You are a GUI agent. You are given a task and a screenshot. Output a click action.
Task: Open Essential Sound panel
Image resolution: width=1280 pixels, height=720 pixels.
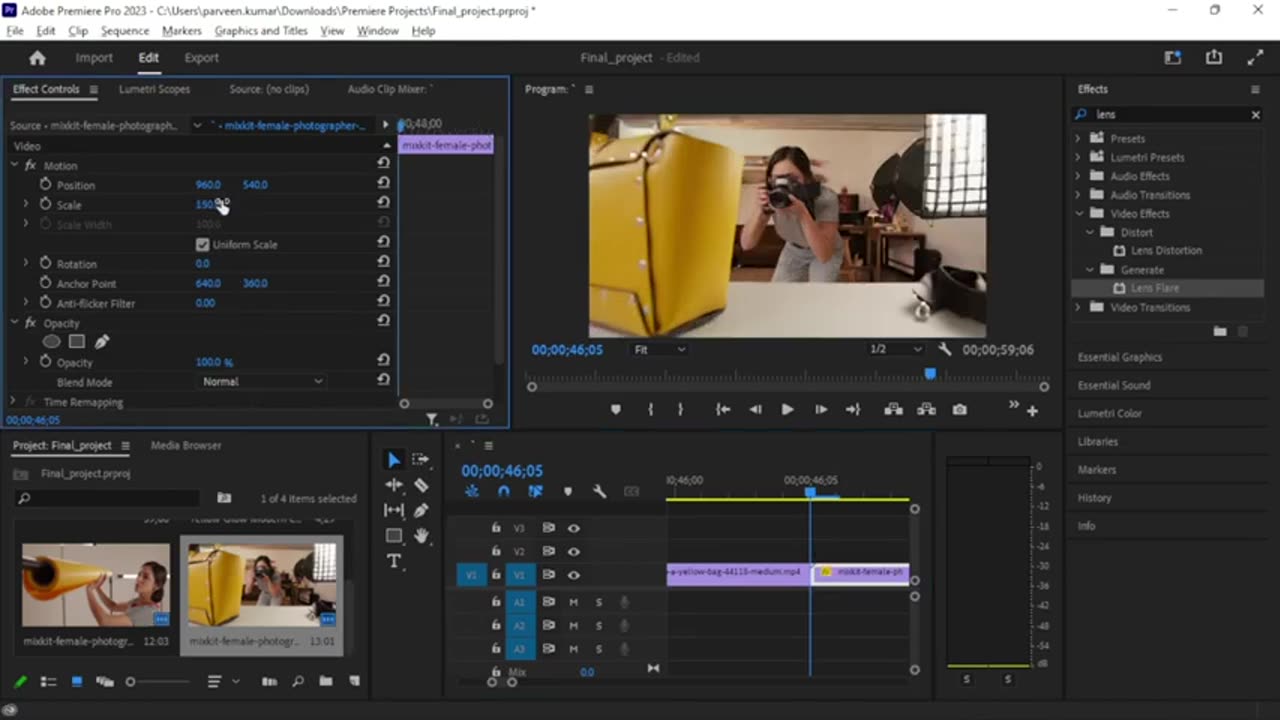[1114, 385]
